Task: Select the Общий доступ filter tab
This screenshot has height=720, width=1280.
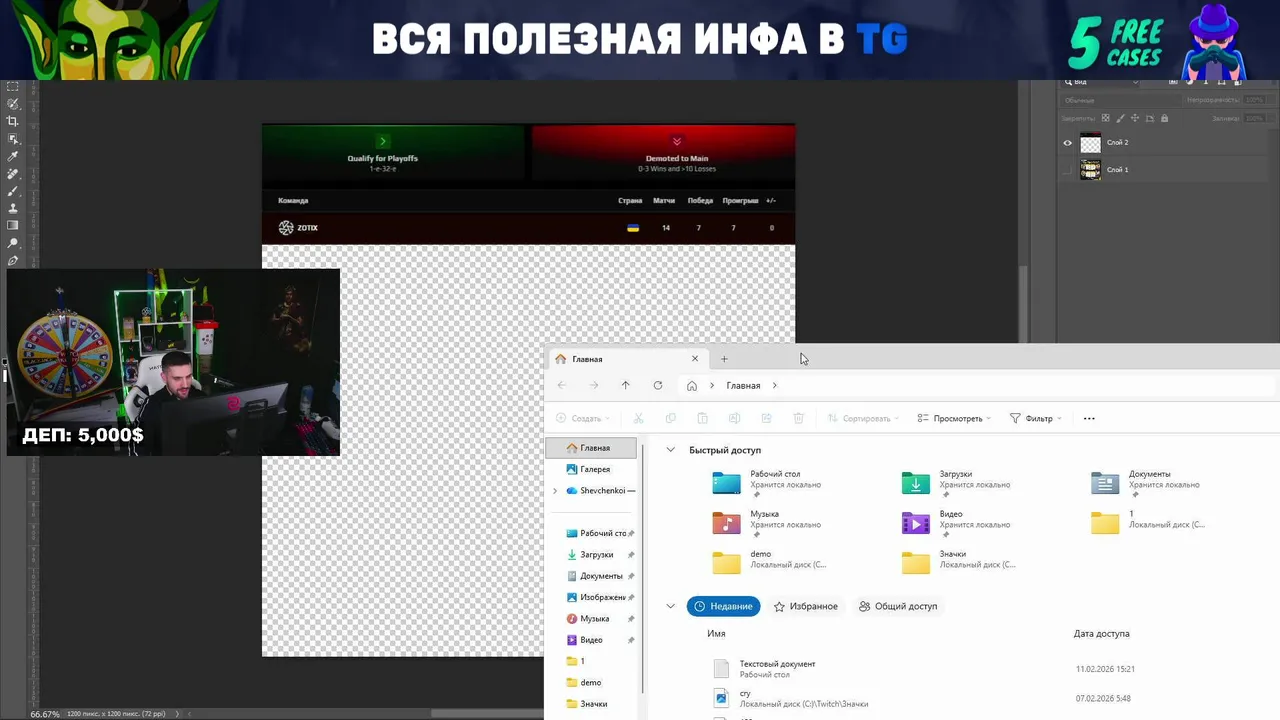Action: click(x=898, y=606)
